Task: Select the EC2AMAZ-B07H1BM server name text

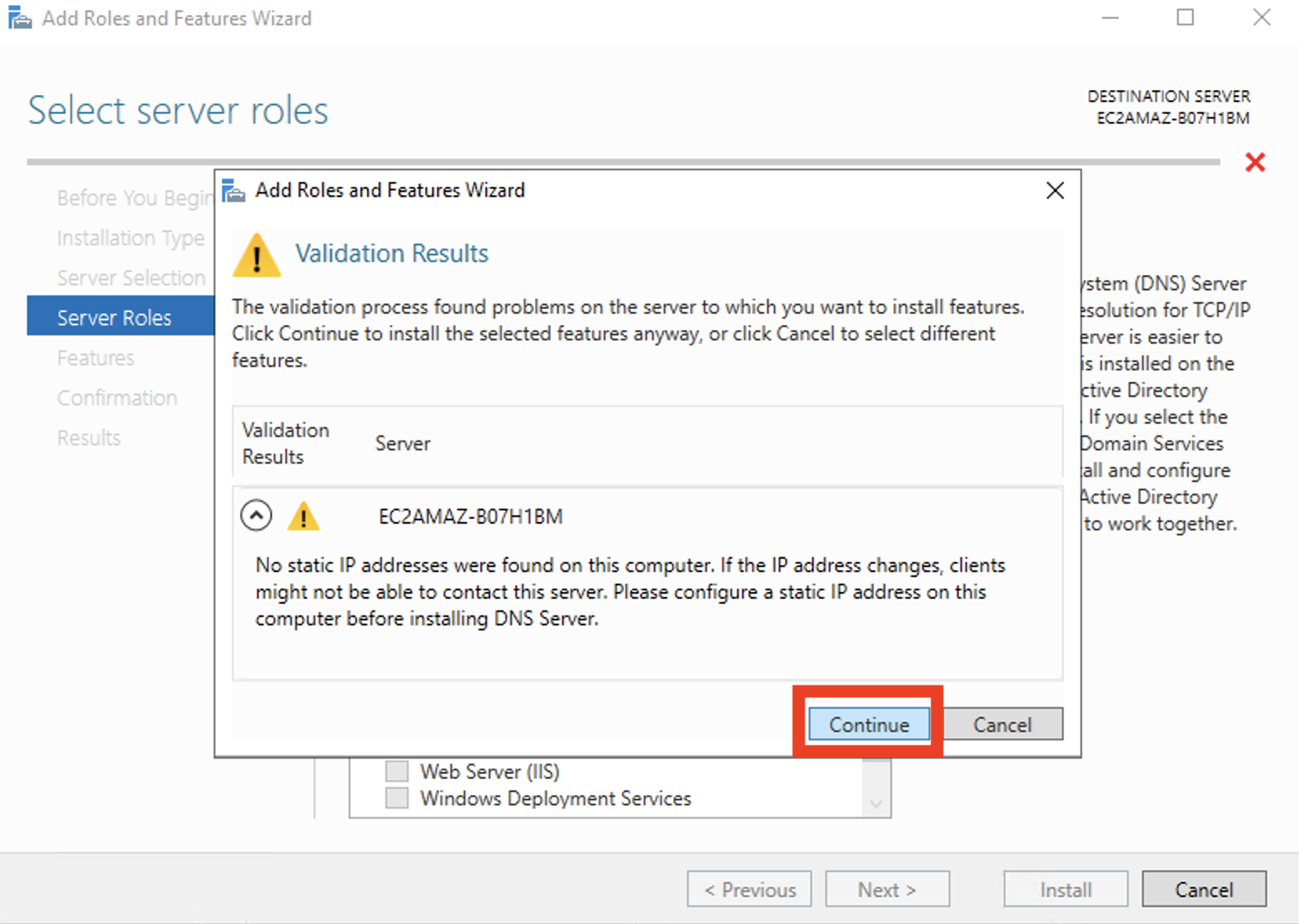Action: (470, 516)
